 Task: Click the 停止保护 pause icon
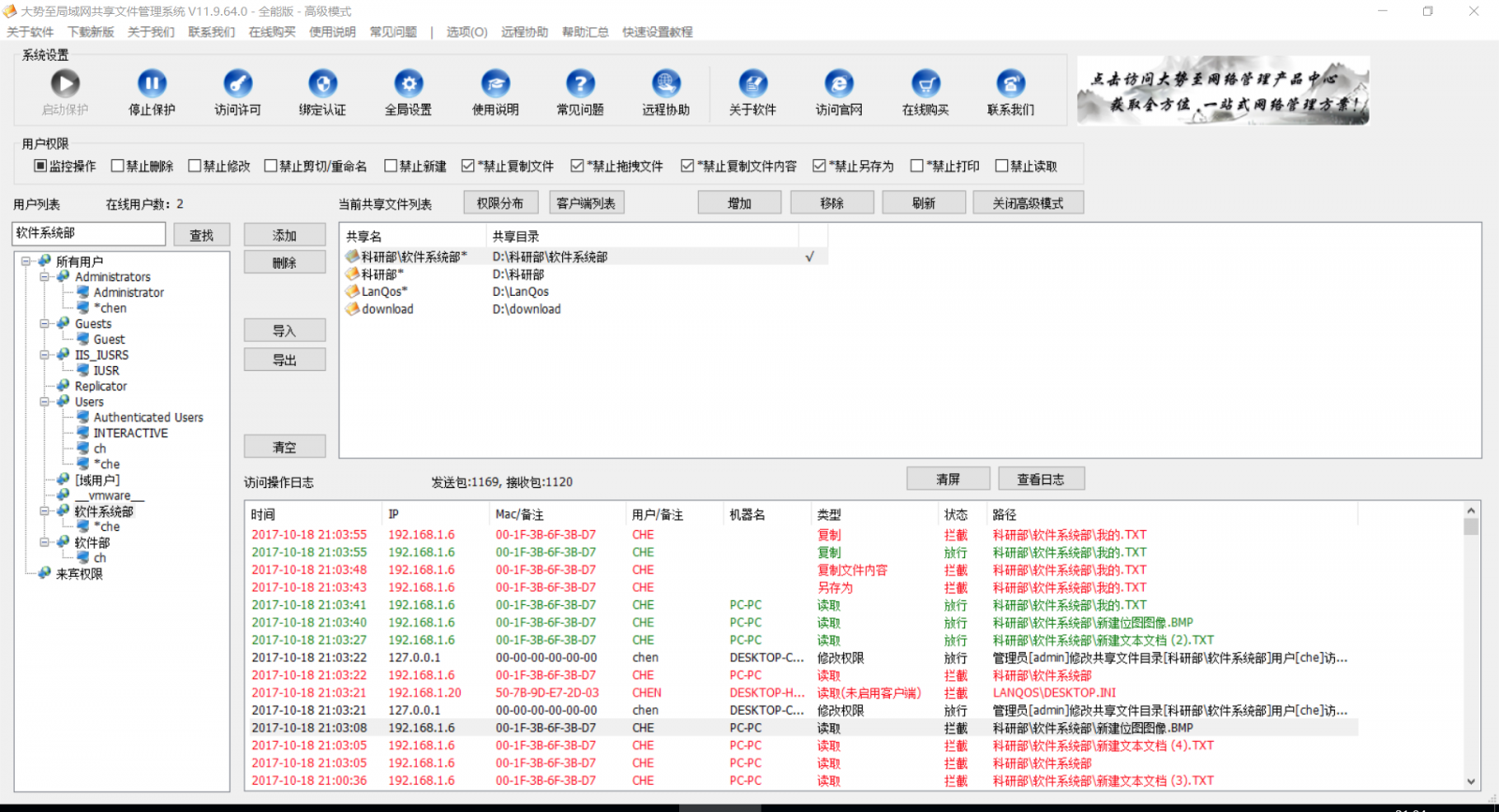(x=152, y=83)
